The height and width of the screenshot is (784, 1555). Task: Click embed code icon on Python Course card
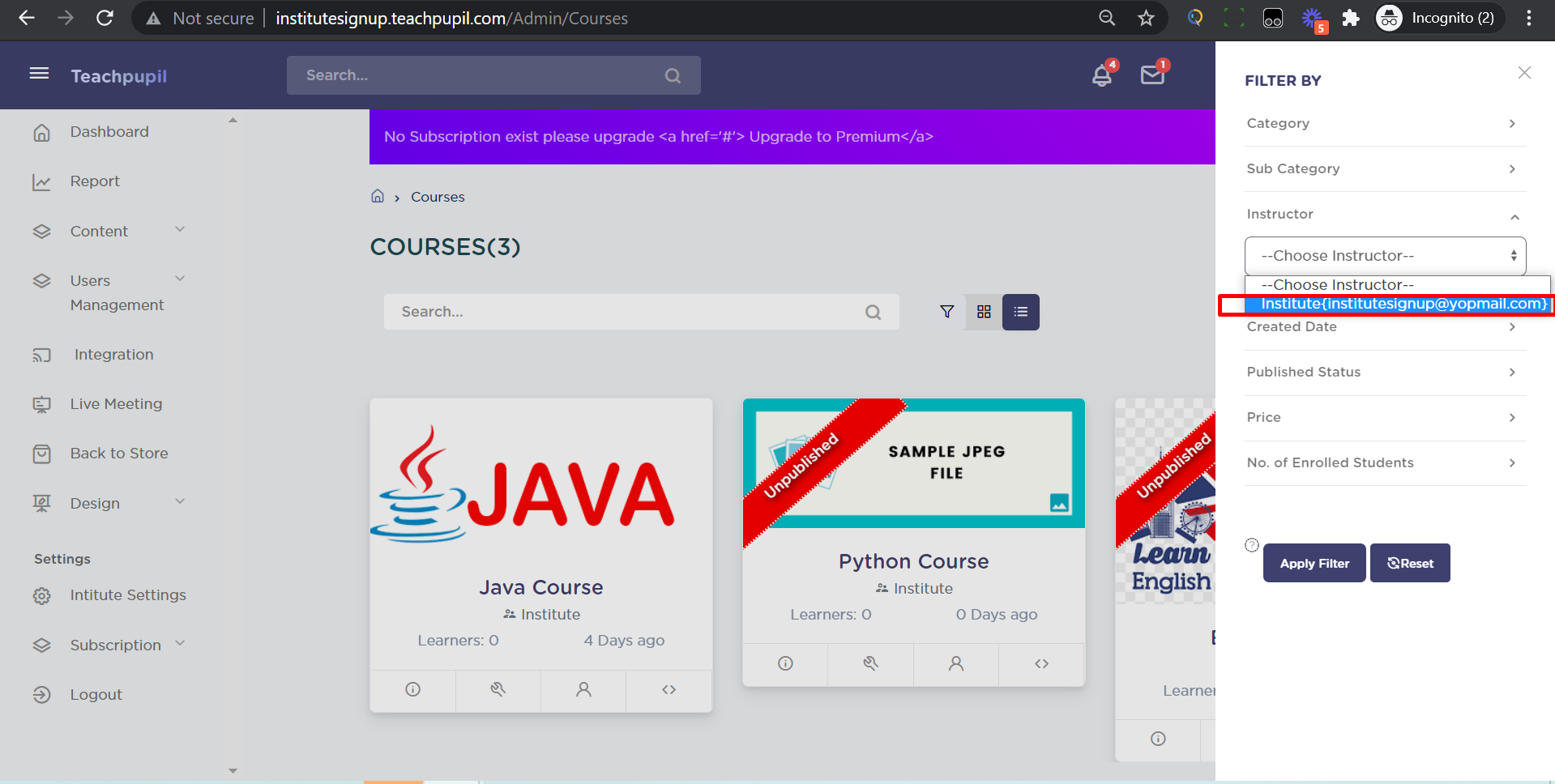click(x=1041, y=663)
